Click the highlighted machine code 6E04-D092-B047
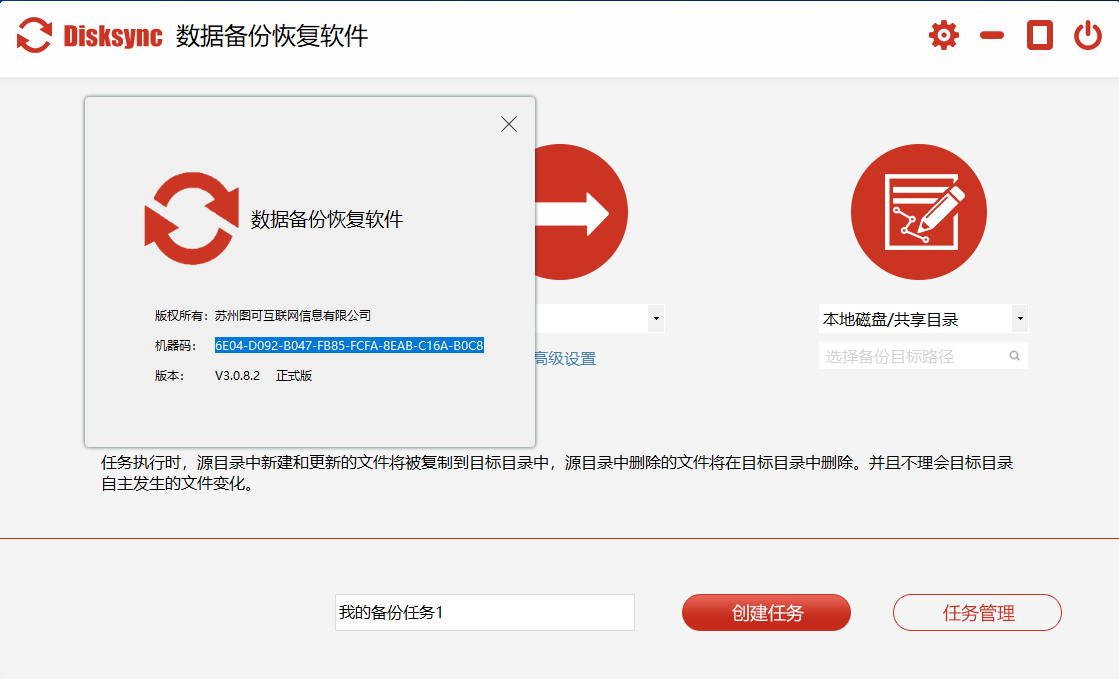The width and height of the screenshot is (1119, 679). [349, 346]
